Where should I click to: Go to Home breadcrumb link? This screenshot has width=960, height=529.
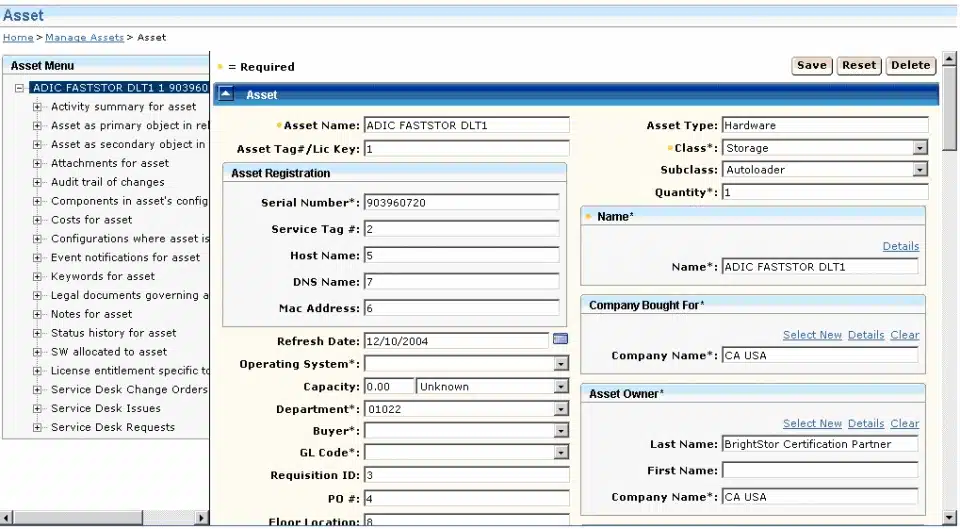18,37
